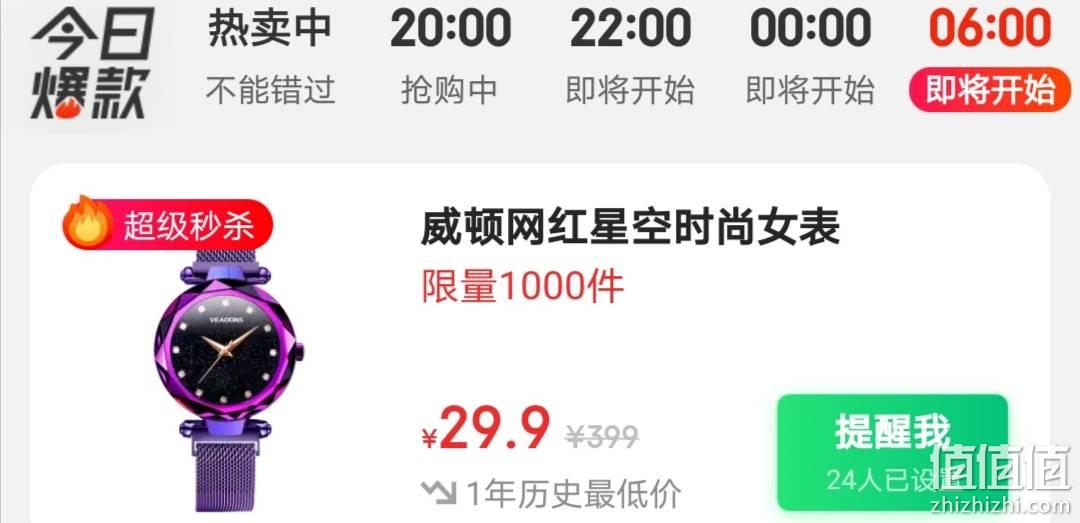
Task: Tap the crossed-out ¥399 original price
Action: (602, 435)
